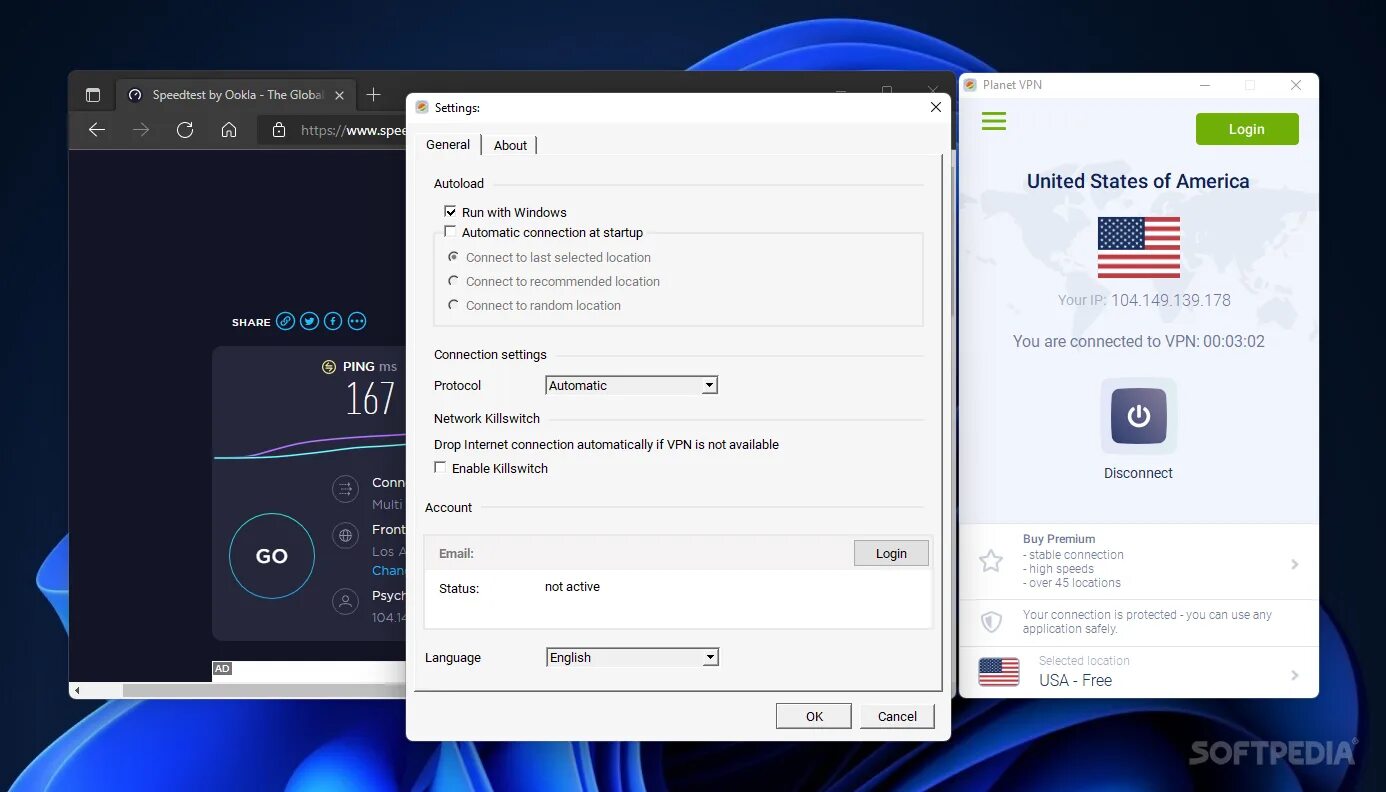Click the user profile icon in Speedtest

(x=346, y=602)
